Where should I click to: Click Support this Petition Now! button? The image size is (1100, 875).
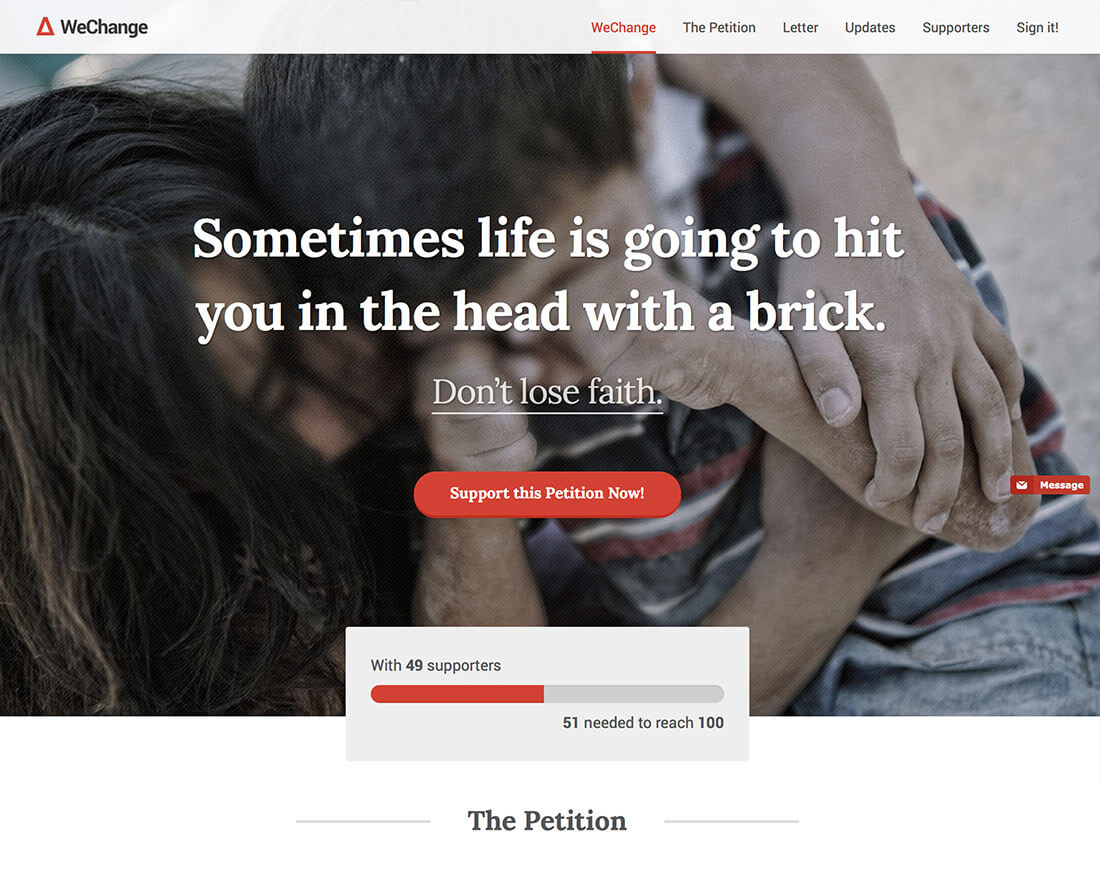tap(547, 494)
